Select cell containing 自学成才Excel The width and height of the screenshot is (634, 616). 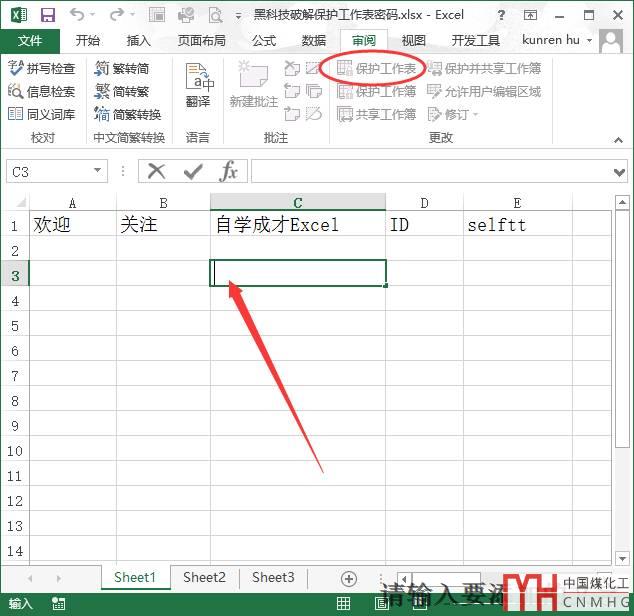pyautogui.click(x=298, y=224)
